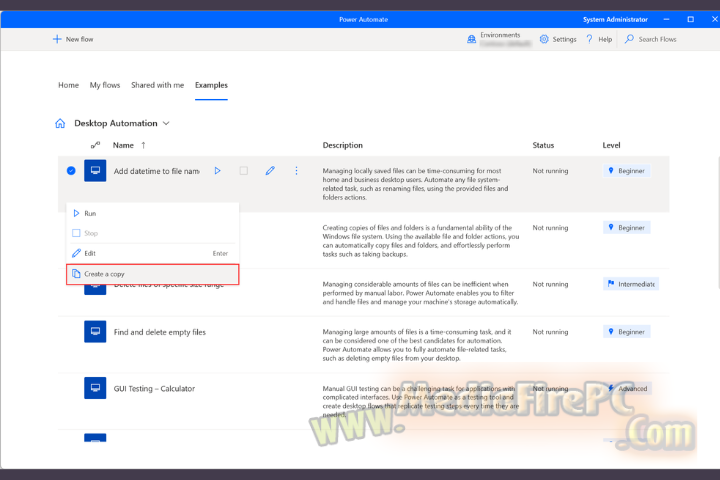This screenshot has width=720, height=480.
Task: Open Settings gear
Action: (x=544, y=39)
